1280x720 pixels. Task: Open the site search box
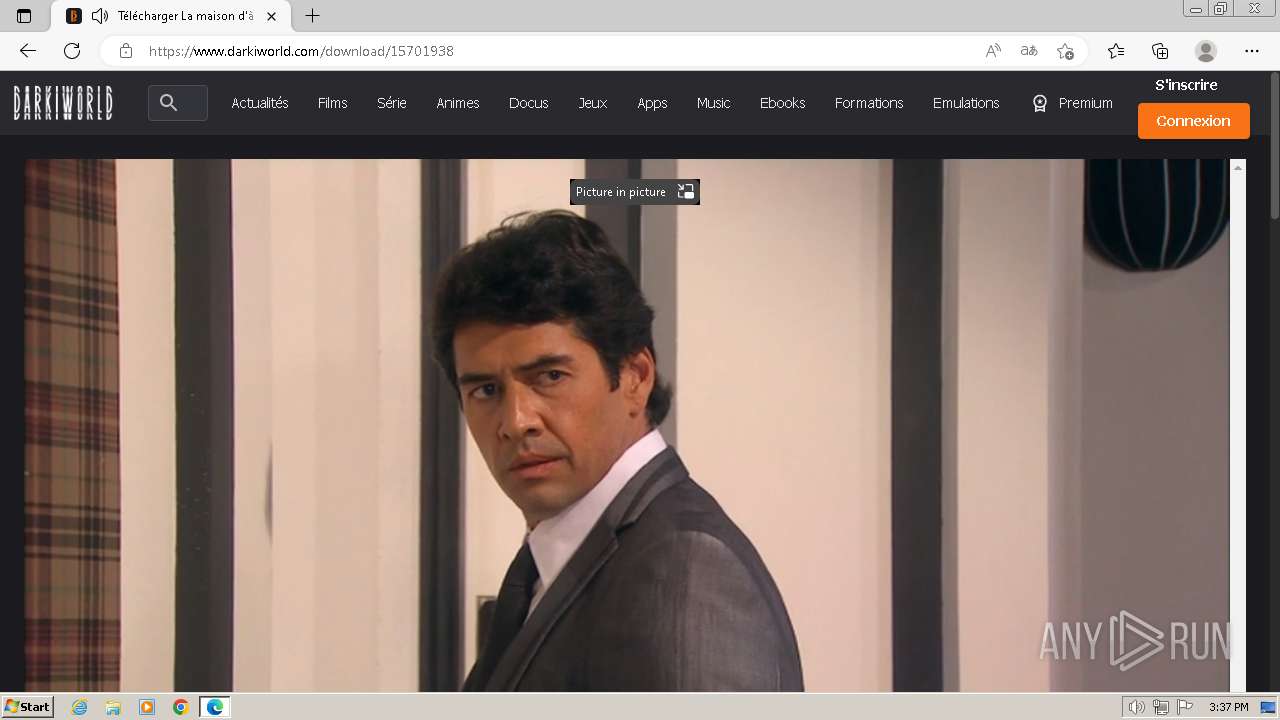(x=178, y=103)
